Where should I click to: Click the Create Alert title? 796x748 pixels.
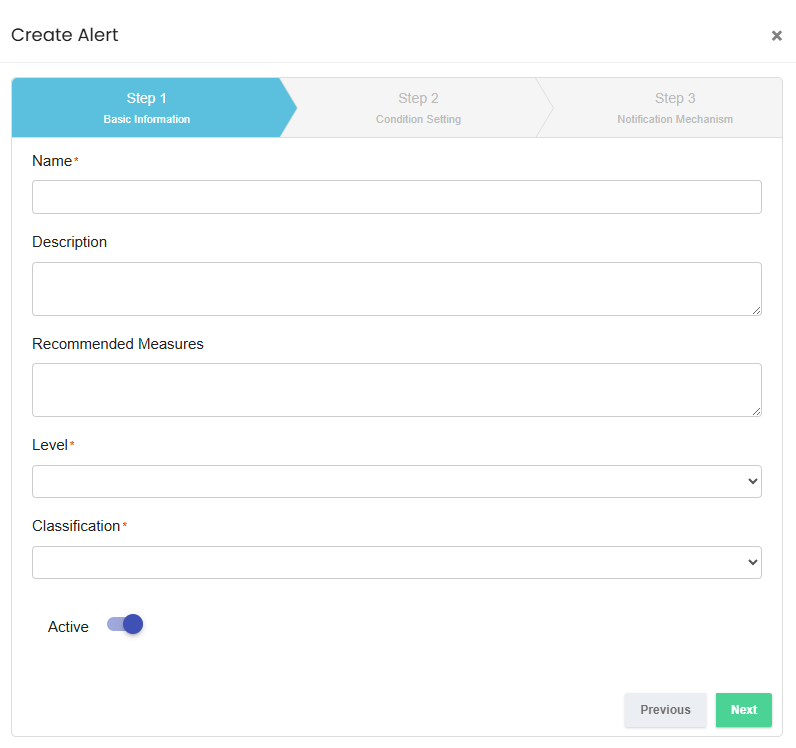pyautogui.click(x=64, y=35)
